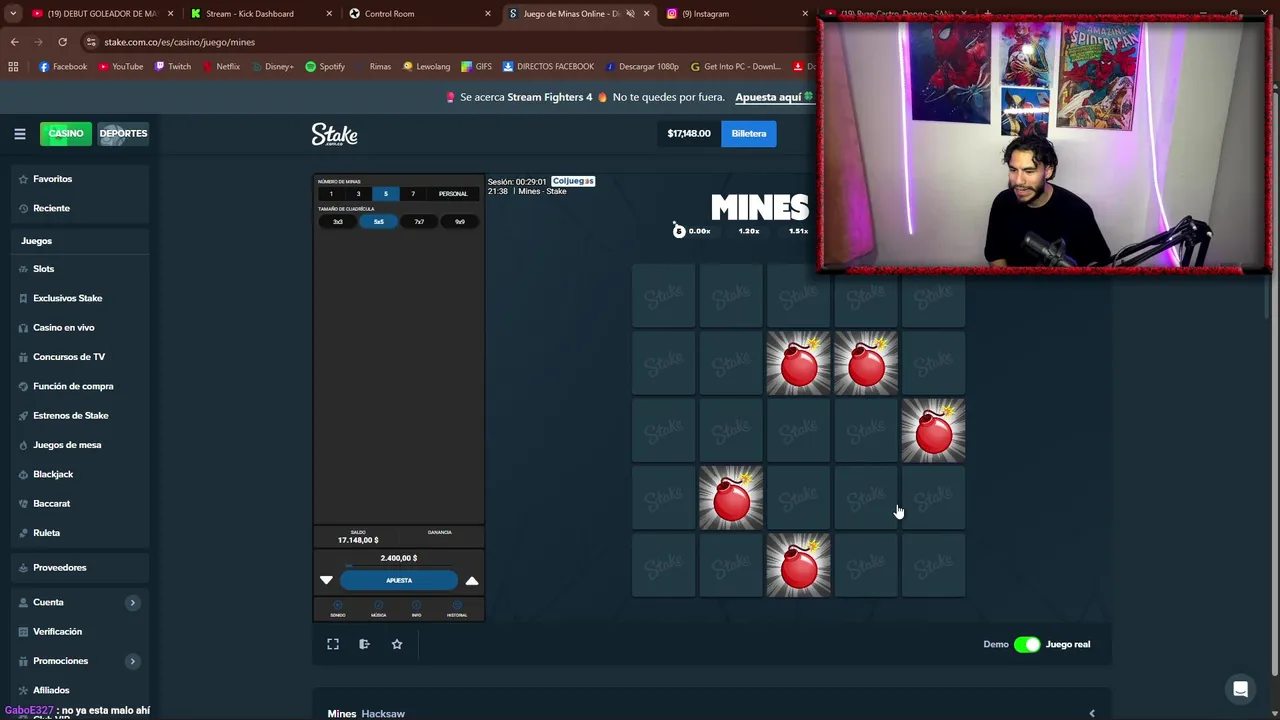This screenshot has height=720, width=1280.
Task: Enter fullscreen mode for the game
Action: [333, 644]
